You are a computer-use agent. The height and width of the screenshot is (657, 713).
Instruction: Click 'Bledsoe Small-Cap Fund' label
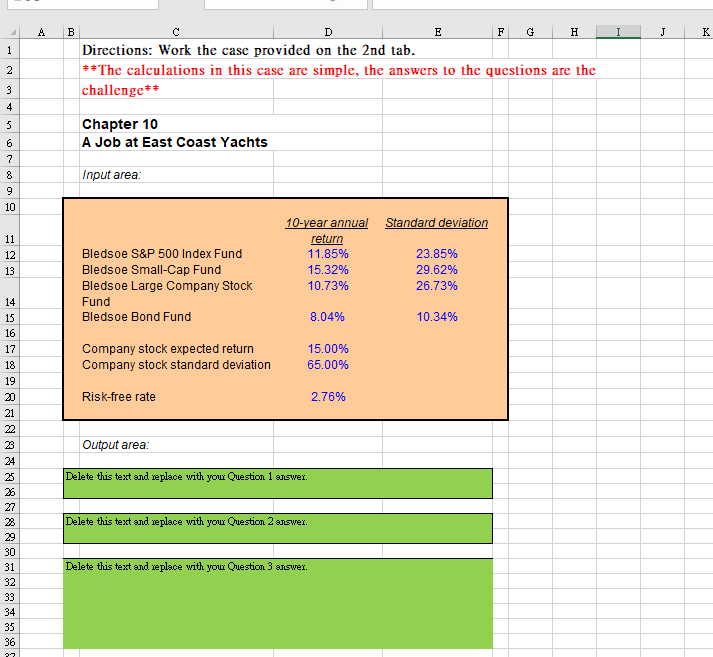pyautogui.click(x=151, y=270)
